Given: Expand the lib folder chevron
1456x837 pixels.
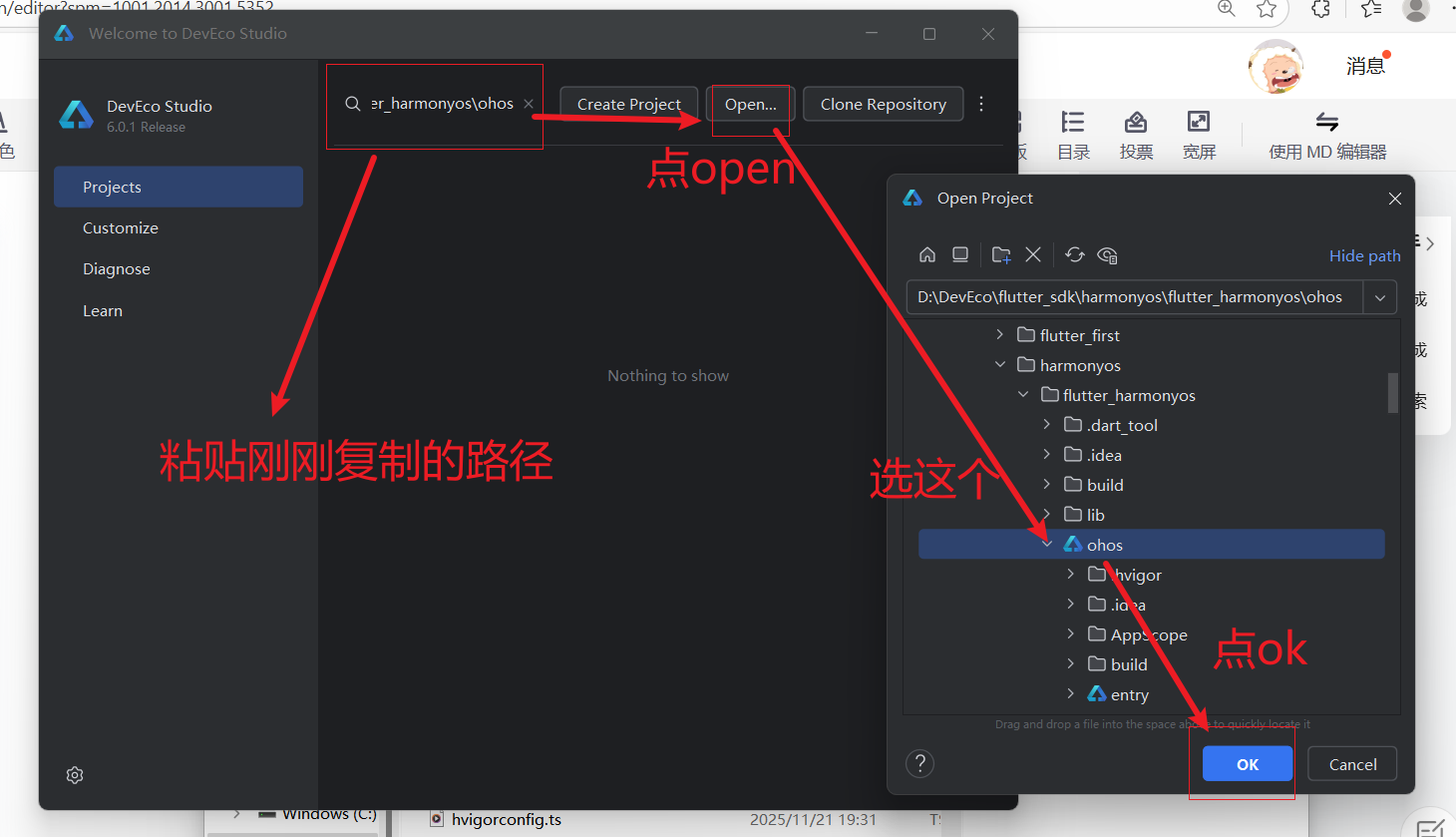Looking at the screenshot, I should 1046,515.
